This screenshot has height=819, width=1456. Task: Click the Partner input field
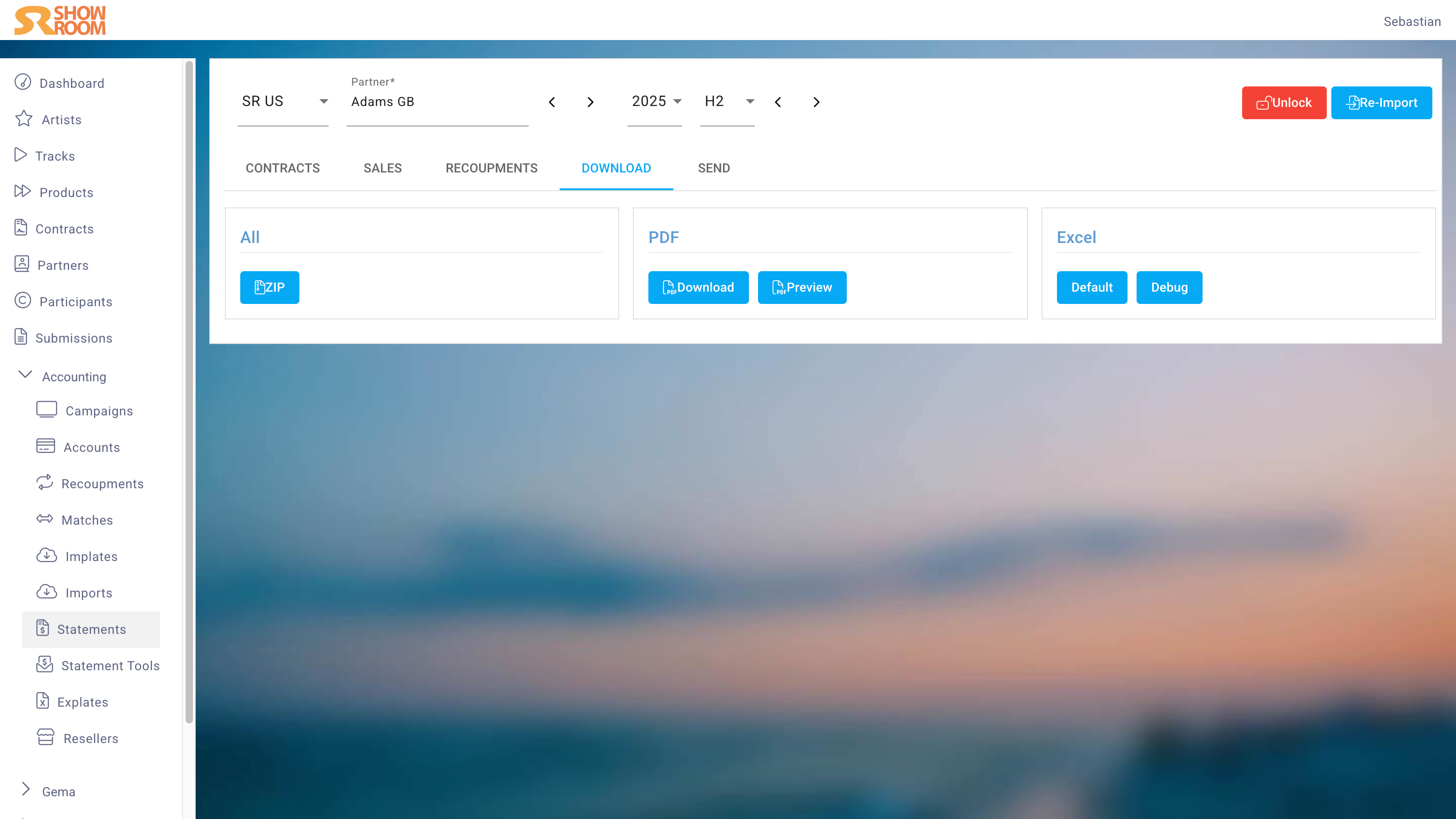point(437,102)
